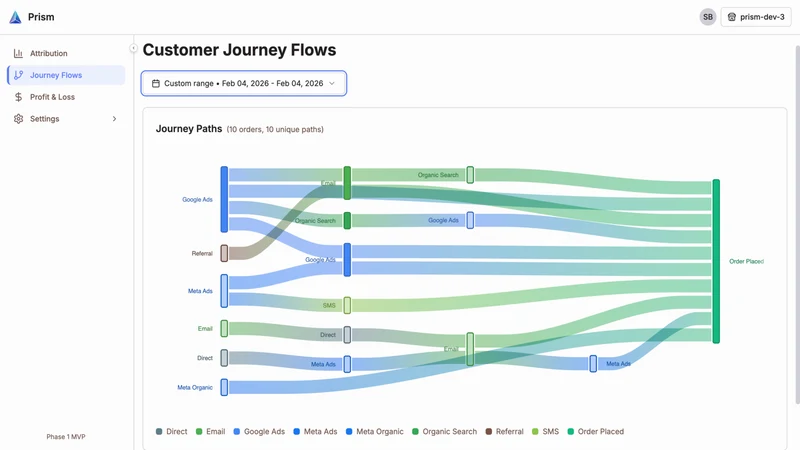Image resolution: width=800 pixels, height=450 pixels.
Task: Click the Profit & Loss dollar icon
Action: click(x=18, y=97)
